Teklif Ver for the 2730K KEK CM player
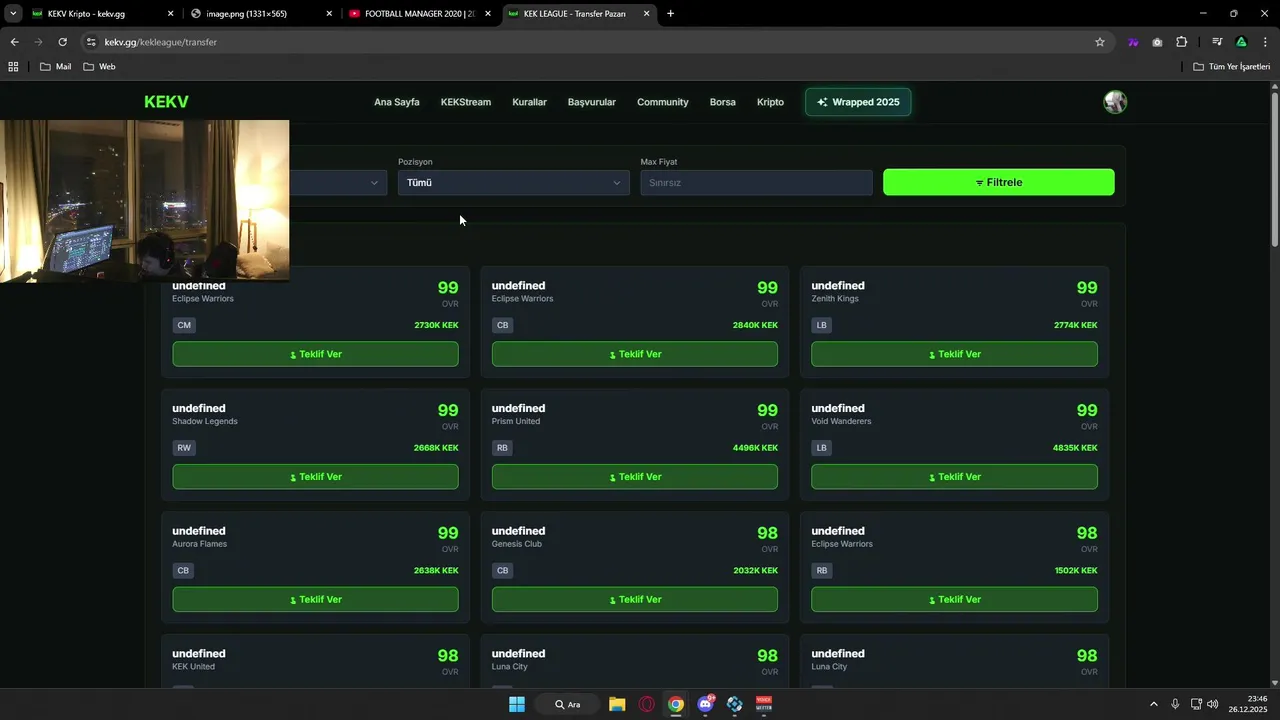This screenshot has height=720, width=1280. point(315,354)
